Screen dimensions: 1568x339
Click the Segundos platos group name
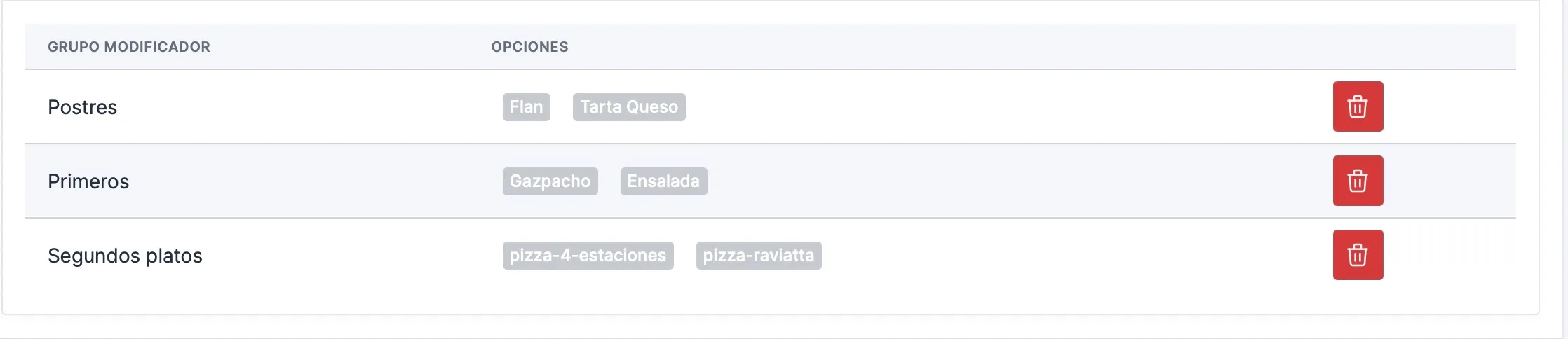pos(125,256)
